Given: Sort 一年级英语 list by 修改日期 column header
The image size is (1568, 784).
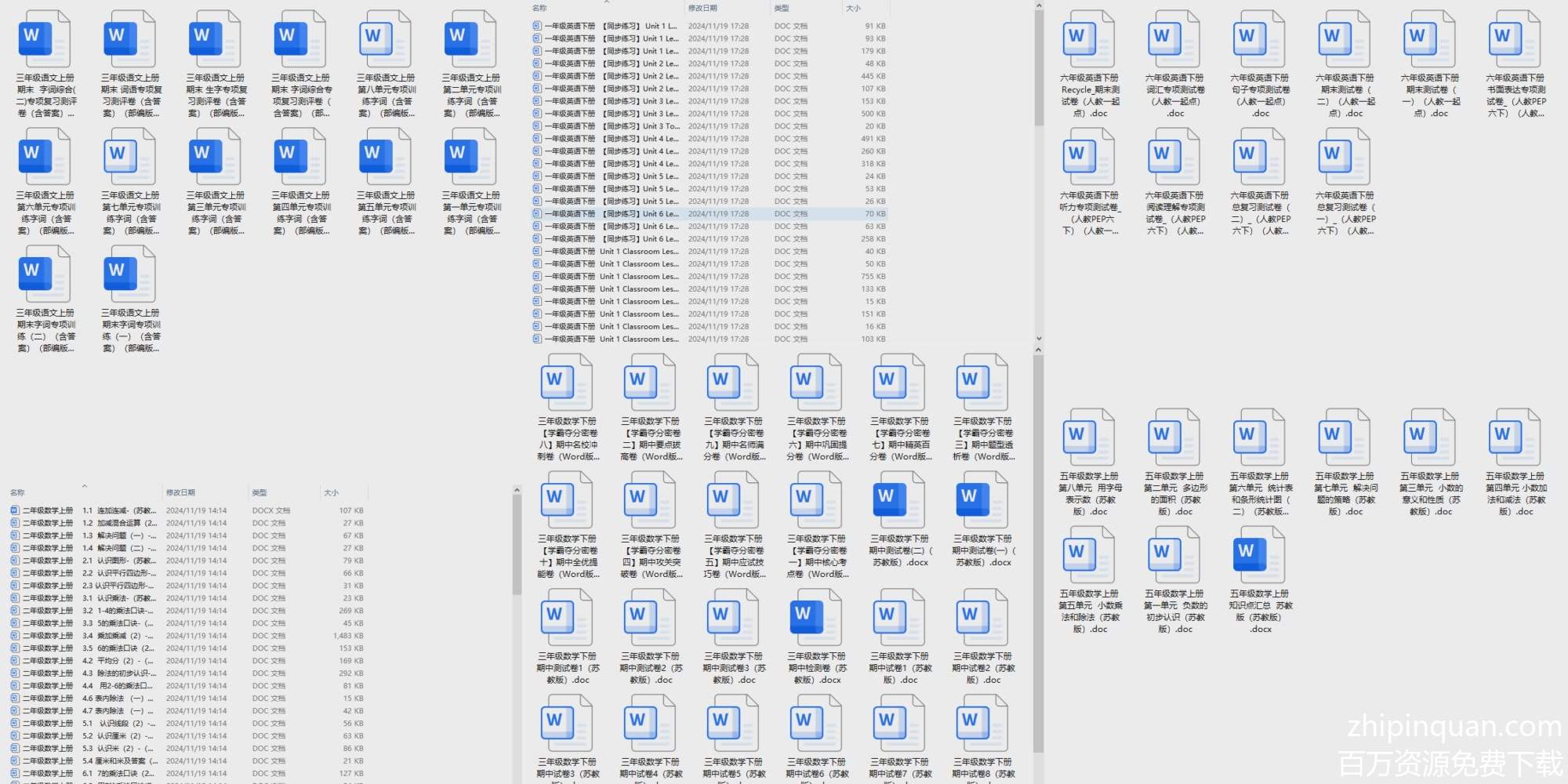Looking at the screenshot, I should pyautogui.click(x=702, y=9).
